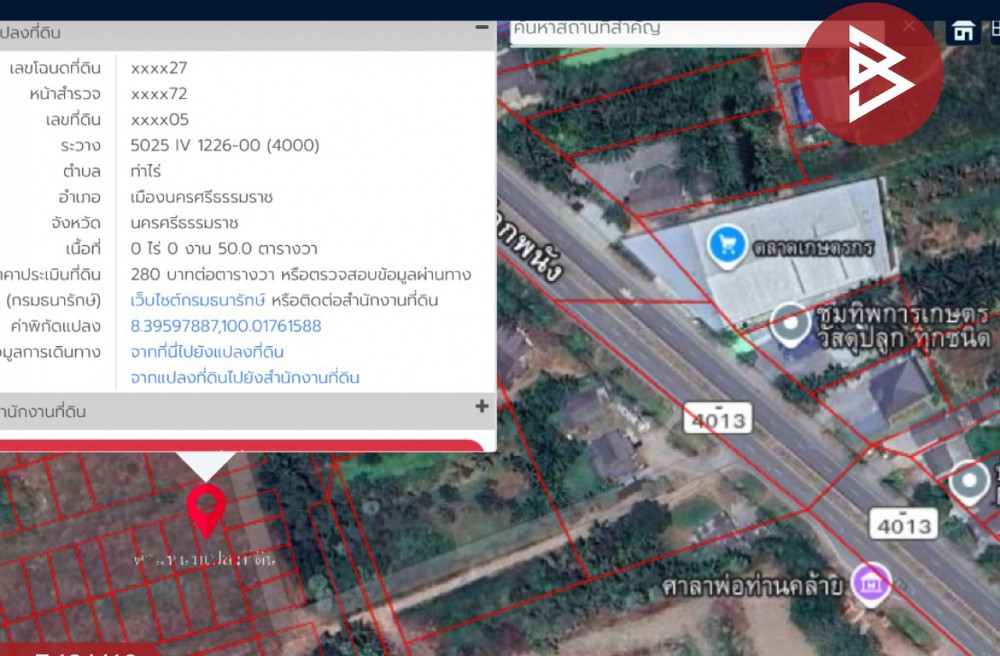Click the แปลงที่ดิน panel title
The image size is (1000, 656).
pyautogui.click(x=30, y=33)
